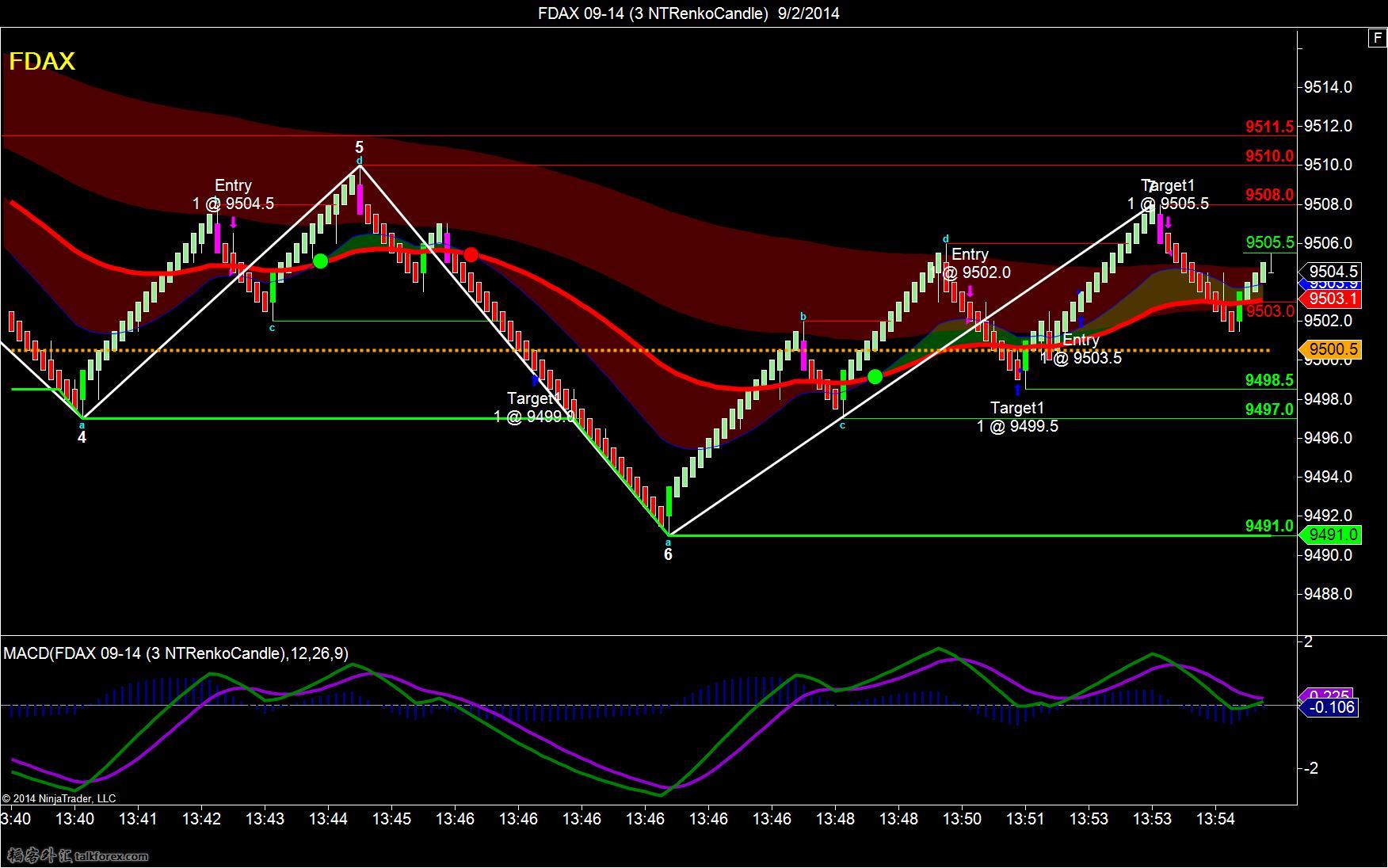Click wave label 5 at the swing high
Screen dimensions: 1388x868
point(359,147)
